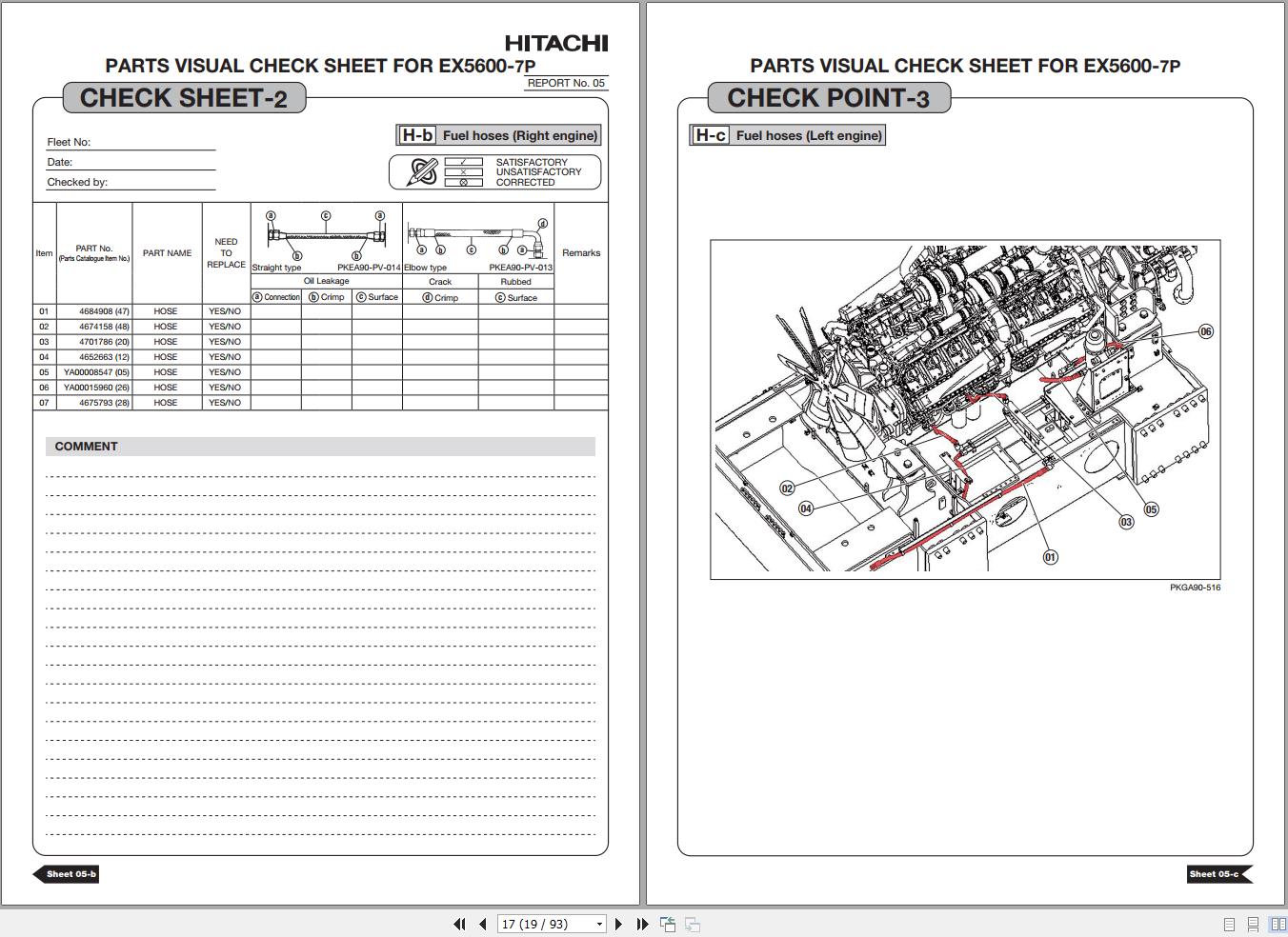
Task: Go to the previous page
Action: pyautogui.click(x=482, y=924)
